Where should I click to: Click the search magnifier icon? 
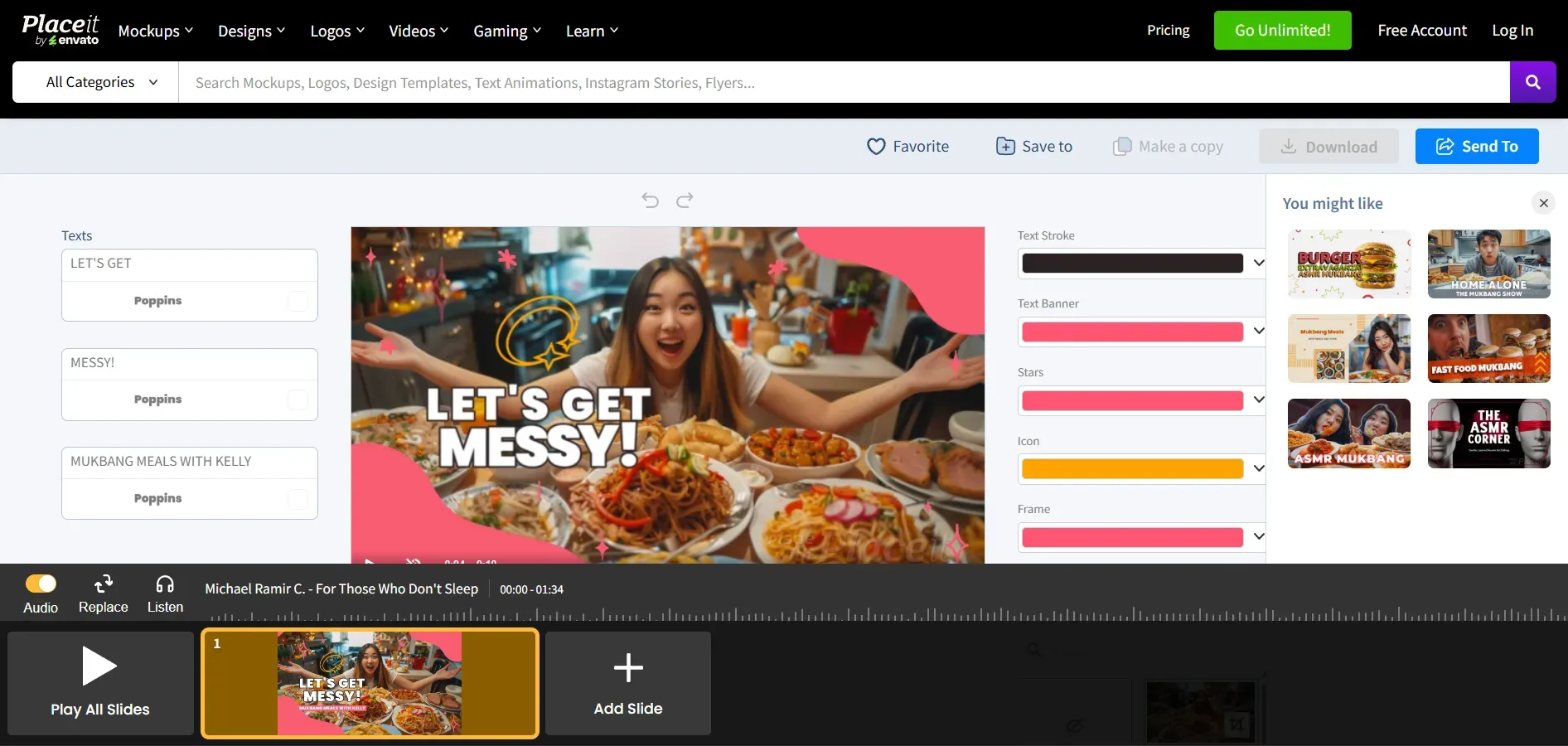[1533, 82]
